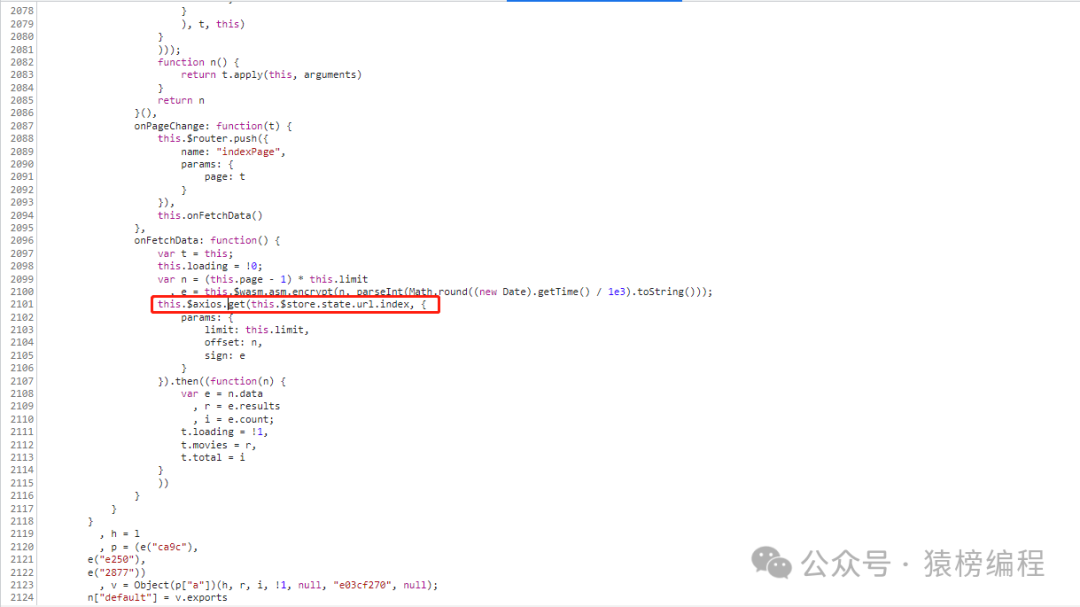This screenshot has width=1080, height=607.
Task: Click 'page: t' inside the params object
Action: pos(225,177)
